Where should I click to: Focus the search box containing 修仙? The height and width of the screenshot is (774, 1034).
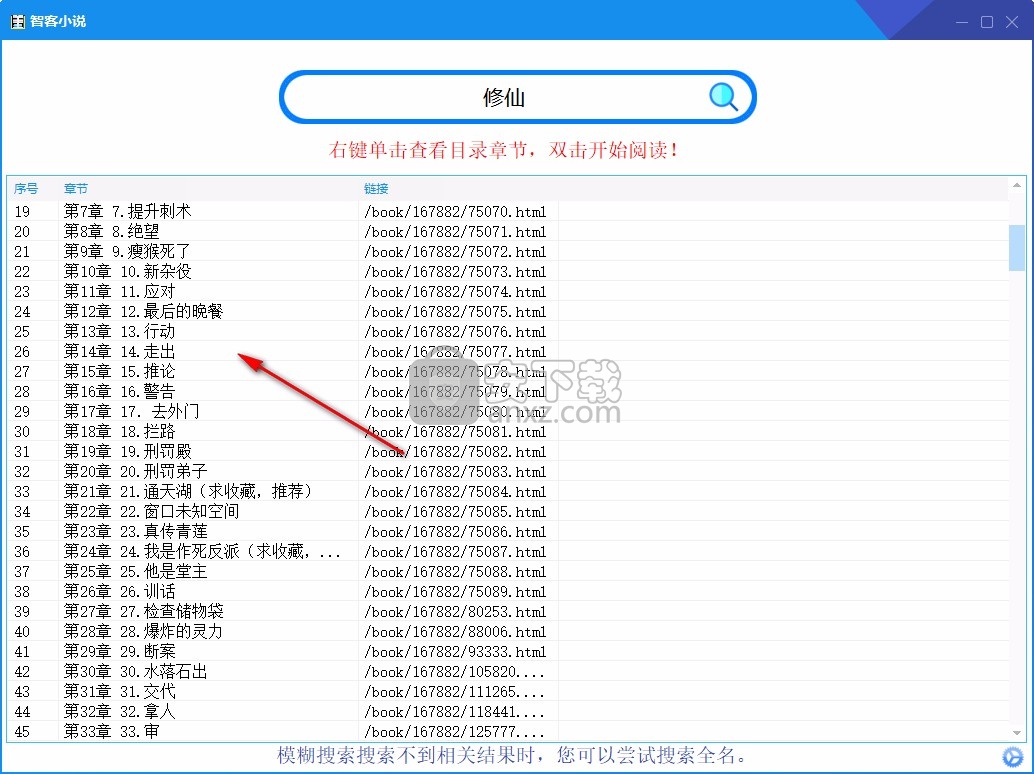click(x=518, y=97)
